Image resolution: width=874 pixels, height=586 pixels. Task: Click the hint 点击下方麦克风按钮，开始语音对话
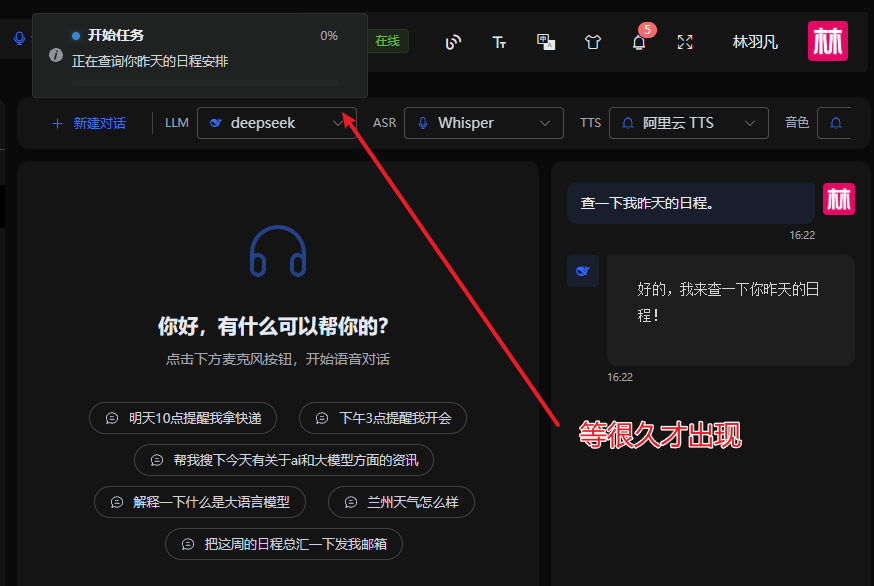point(278,359)
